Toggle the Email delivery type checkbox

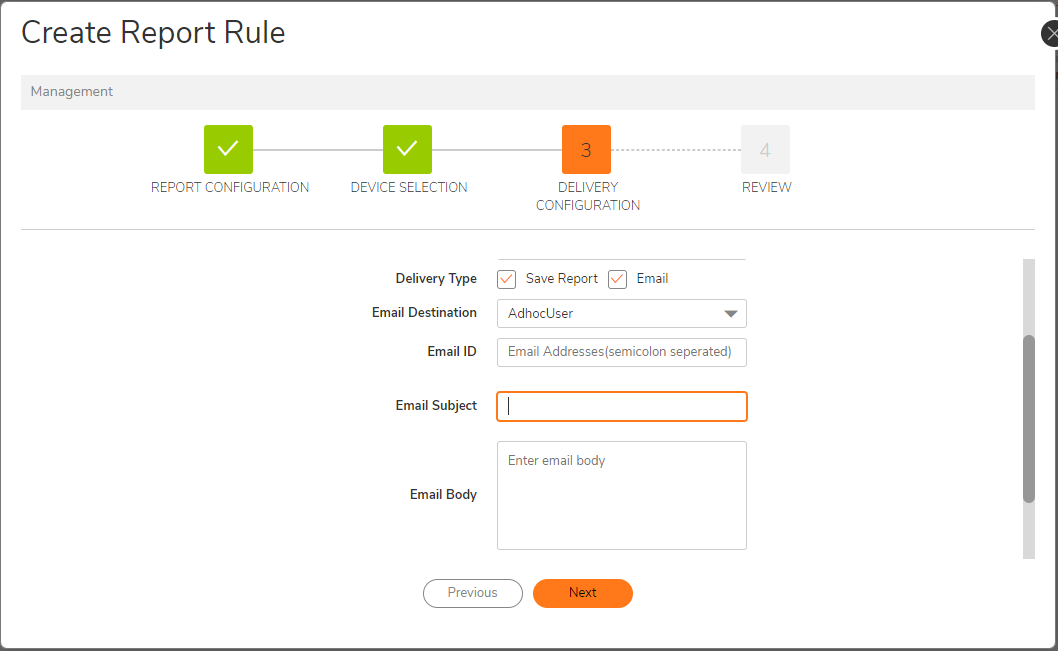(617, 279)
